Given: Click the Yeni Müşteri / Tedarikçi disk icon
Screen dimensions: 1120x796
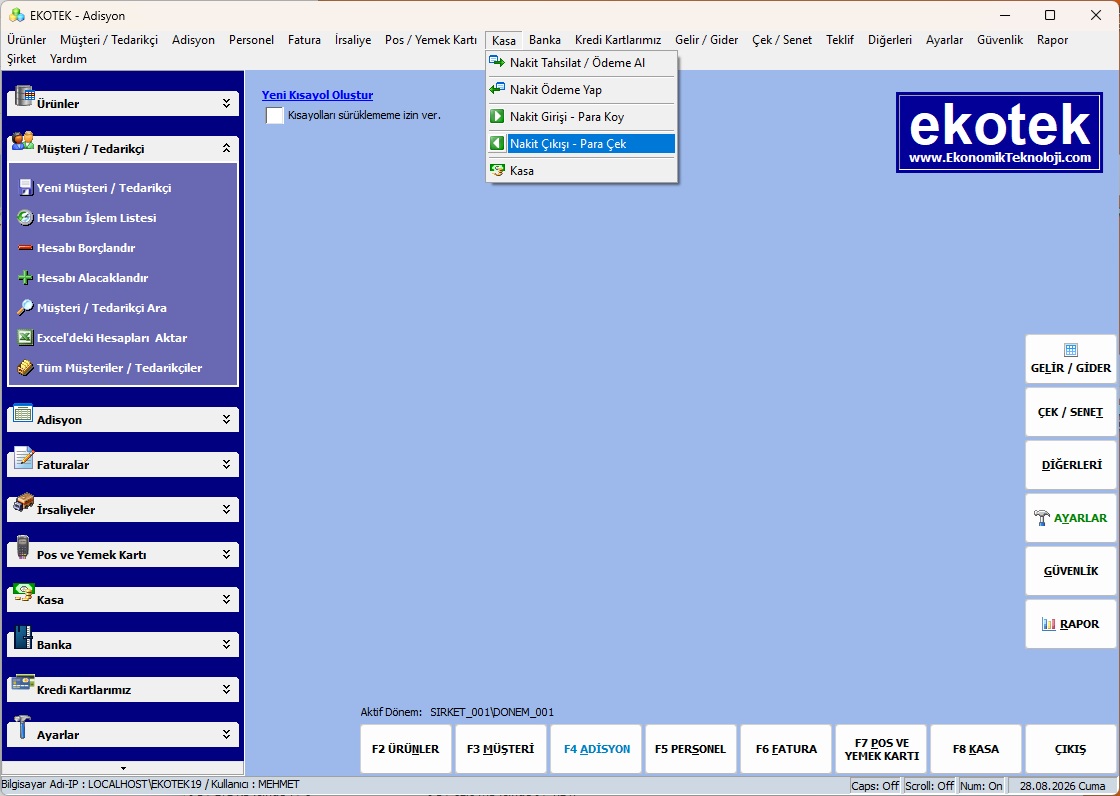Looking at the screenshot, I should pos(26,188).
